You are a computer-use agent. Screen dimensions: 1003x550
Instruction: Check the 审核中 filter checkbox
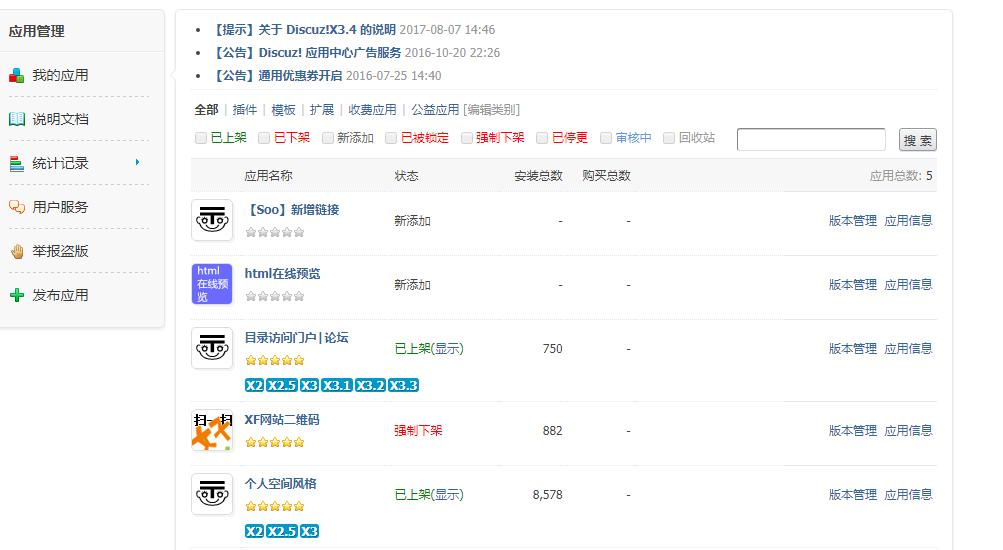pyautogui.click(x=606, y=138)
